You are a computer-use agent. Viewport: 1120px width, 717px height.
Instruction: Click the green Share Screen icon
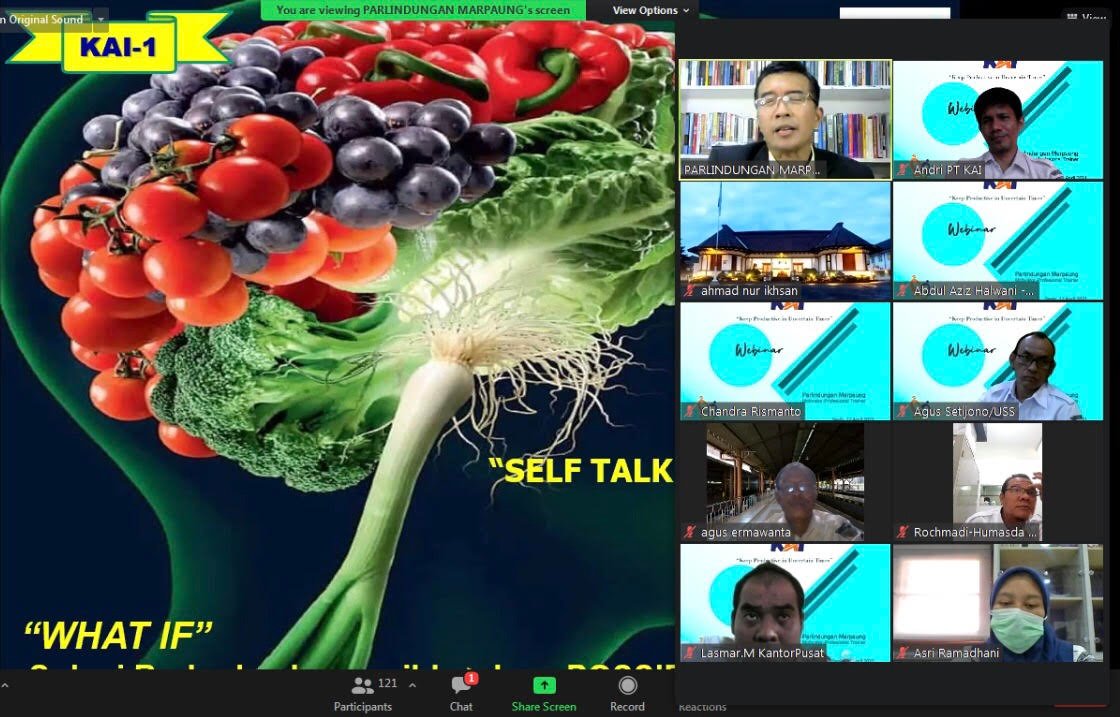(x=544, y=686)
